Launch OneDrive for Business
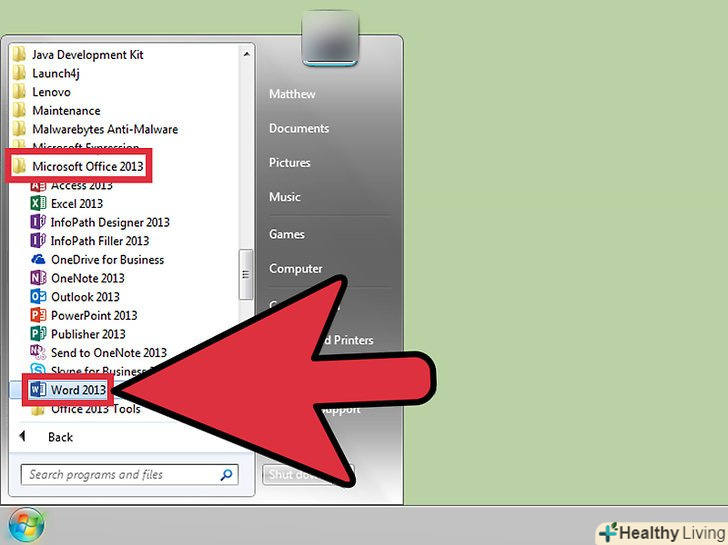Viewport: 728px width, 545px height. (x=97, y=260)
